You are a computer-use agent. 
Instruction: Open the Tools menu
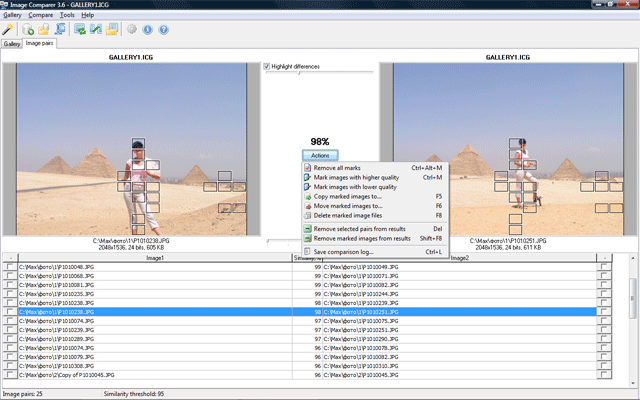pos(67,15)
